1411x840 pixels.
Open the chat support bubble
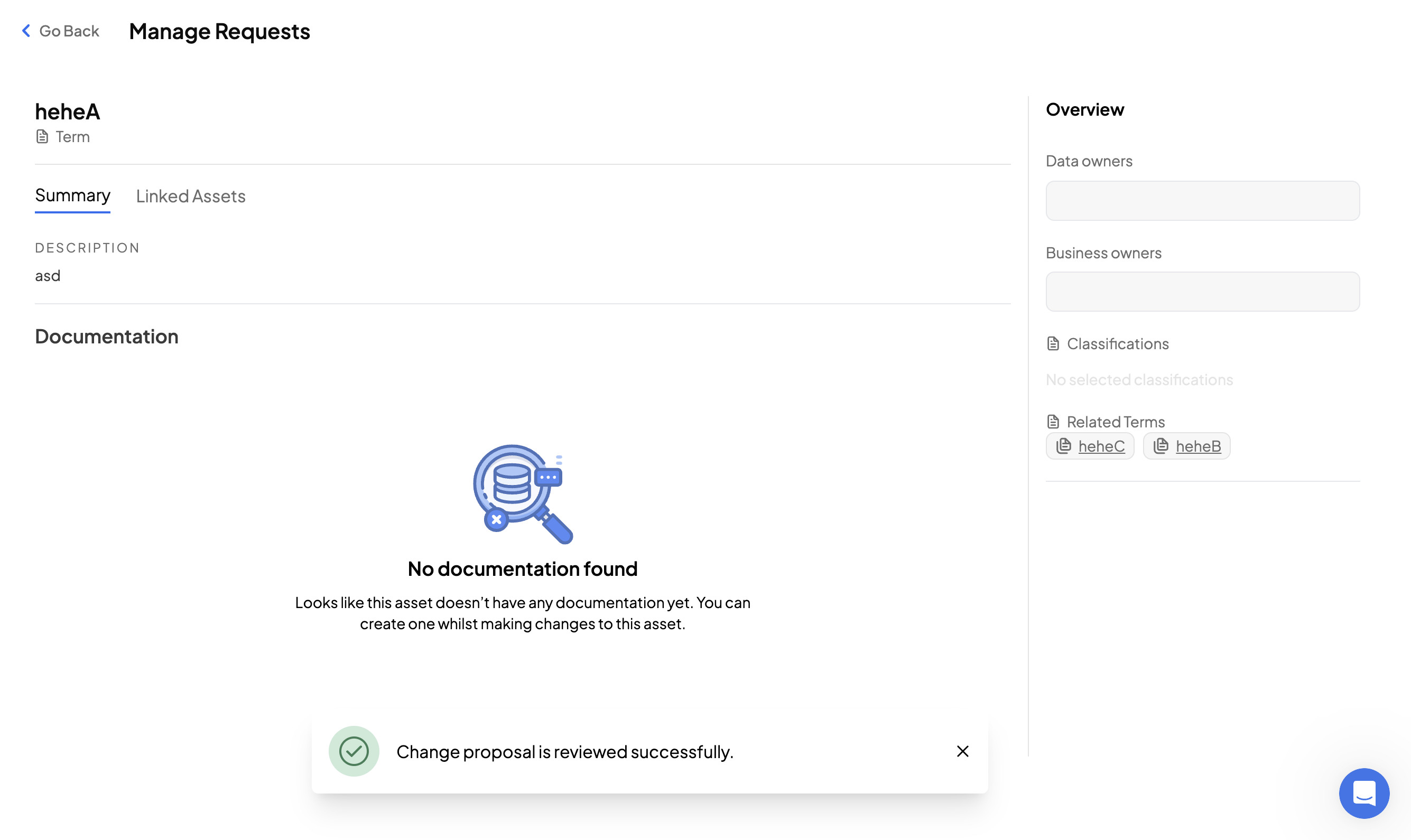coord(1363,793)
